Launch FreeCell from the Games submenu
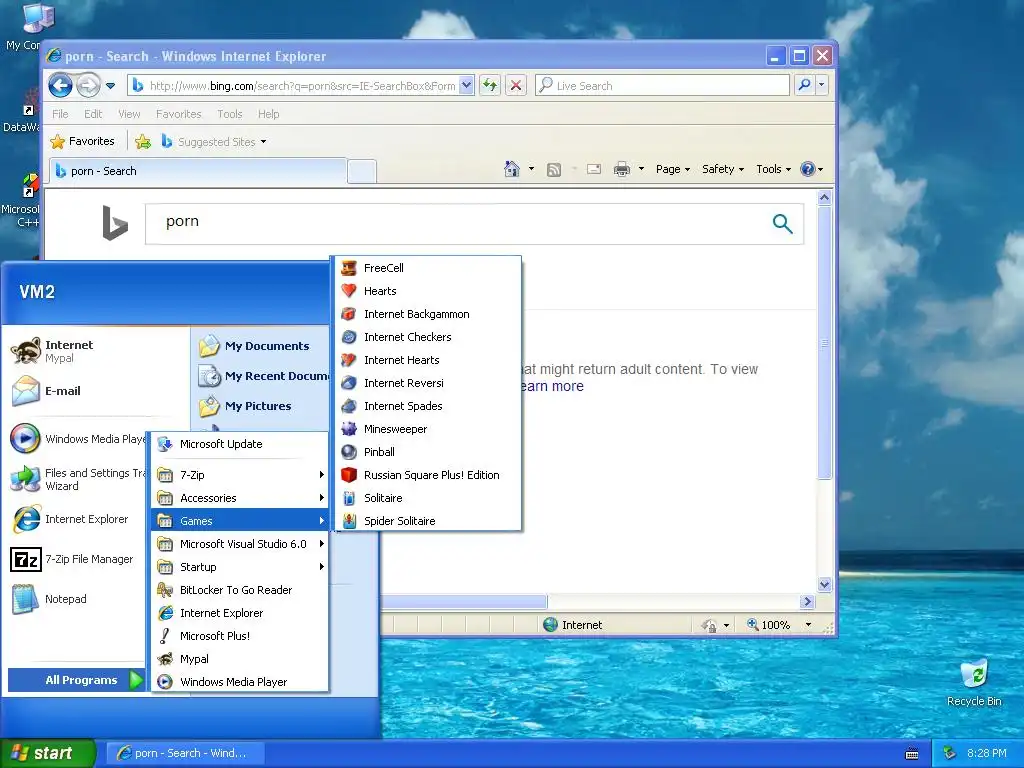Viewport: 1024px width, 768px height. click(428, 268)
